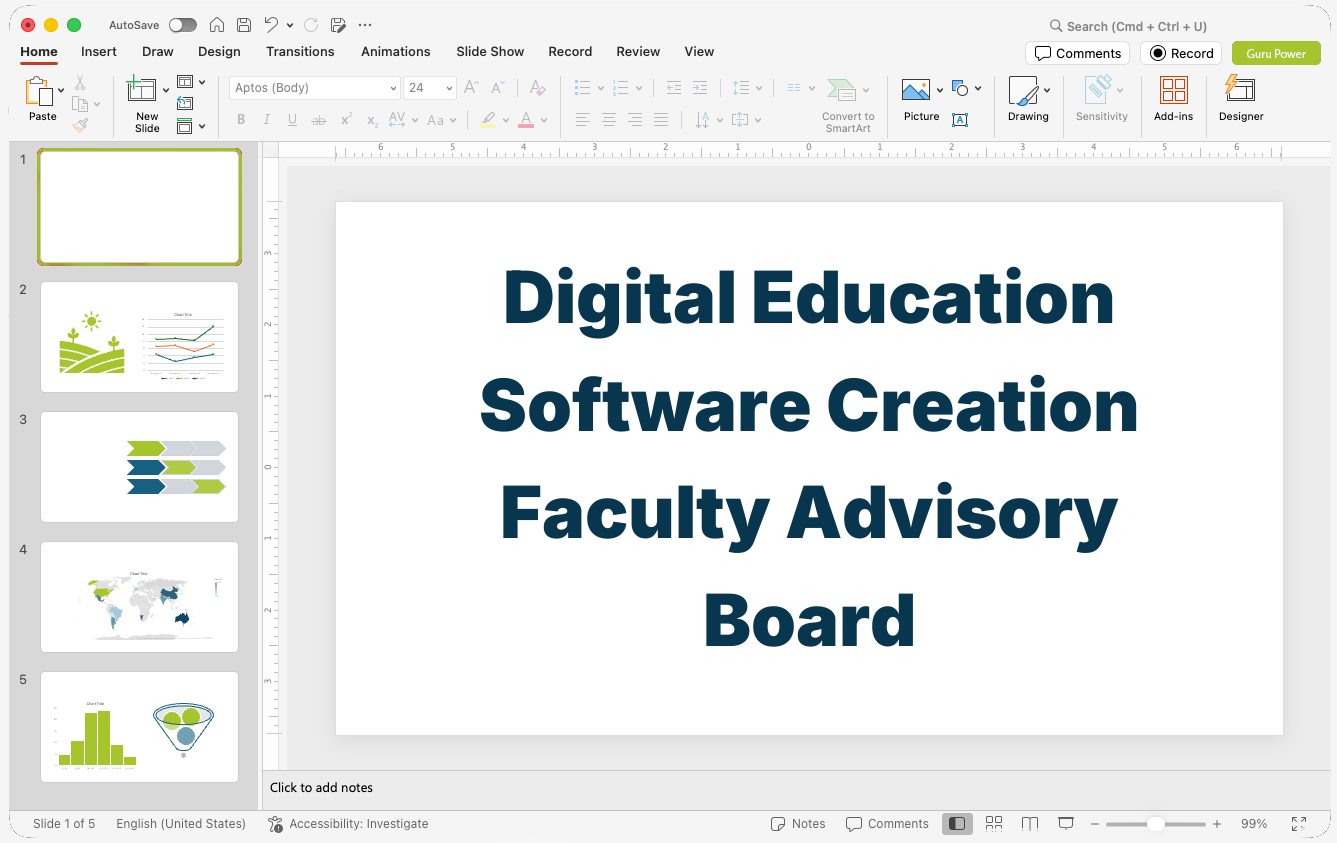The image size is (1337, 843).
Task: Open the Change Case Aa dropdown
Action: (441, 120)
